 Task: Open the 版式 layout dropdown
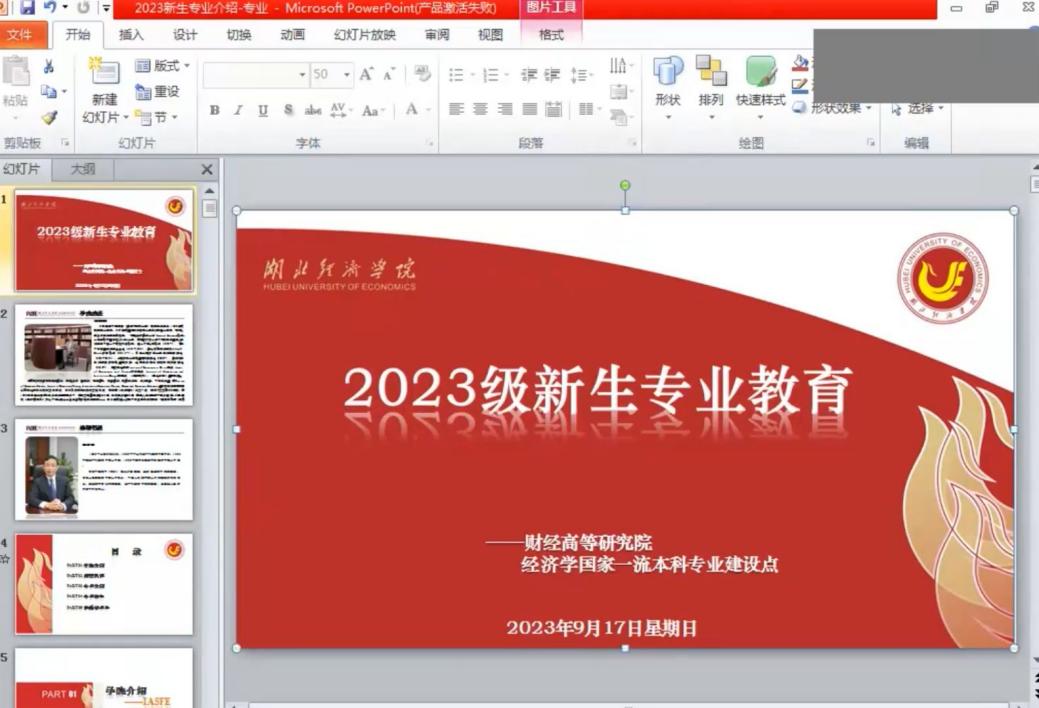162,66
